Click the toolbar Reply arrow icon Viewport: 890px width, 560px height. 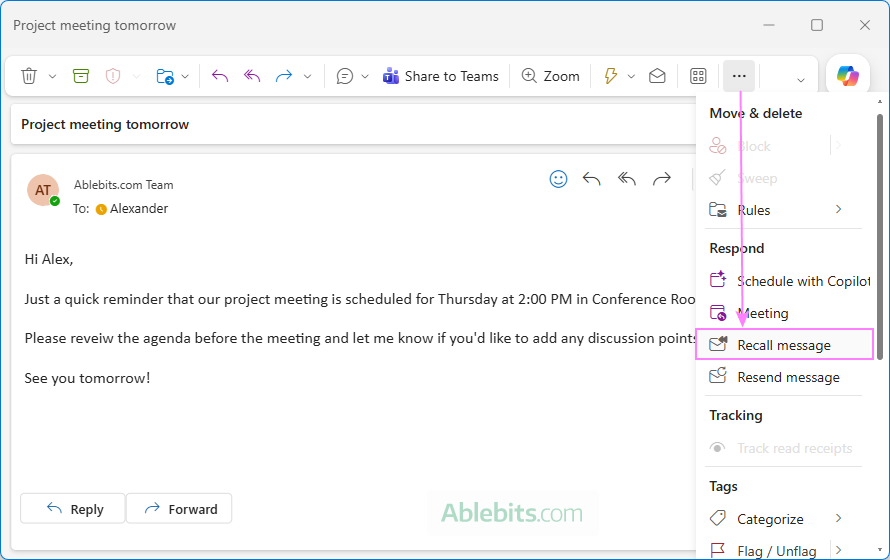220,76
